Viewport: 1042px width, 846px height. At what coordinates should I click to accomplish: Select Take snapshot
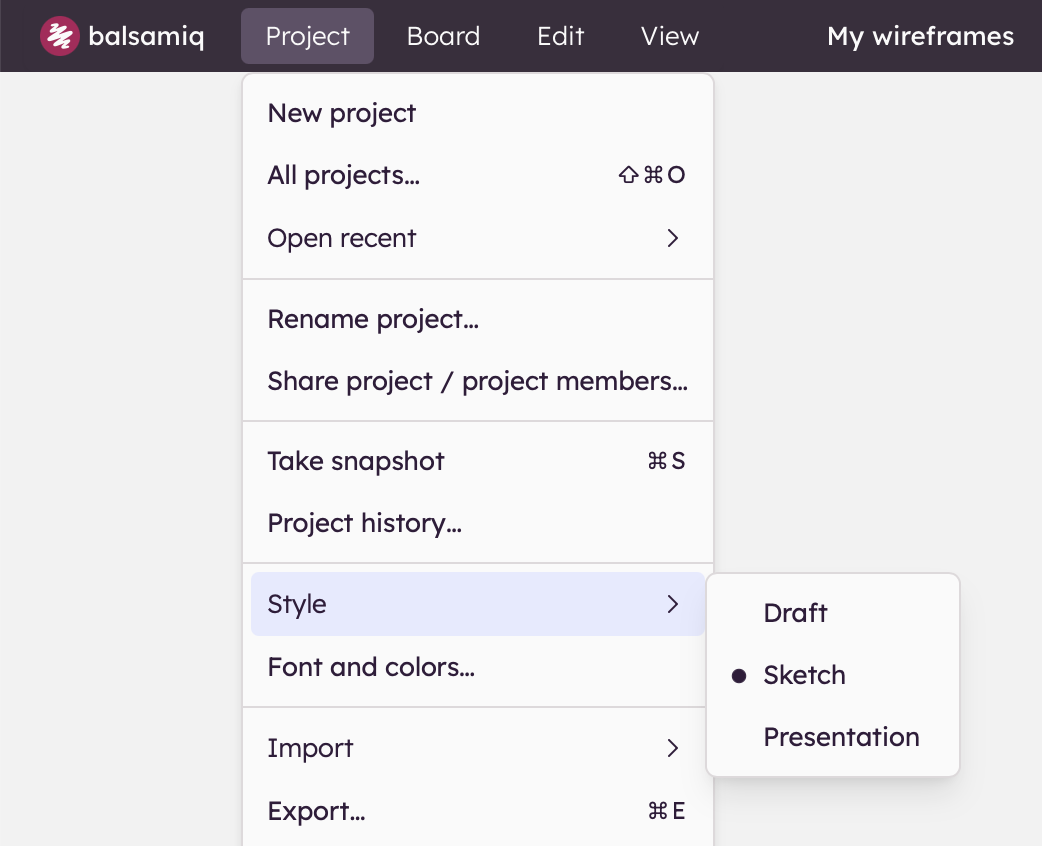tap(478, 461)
